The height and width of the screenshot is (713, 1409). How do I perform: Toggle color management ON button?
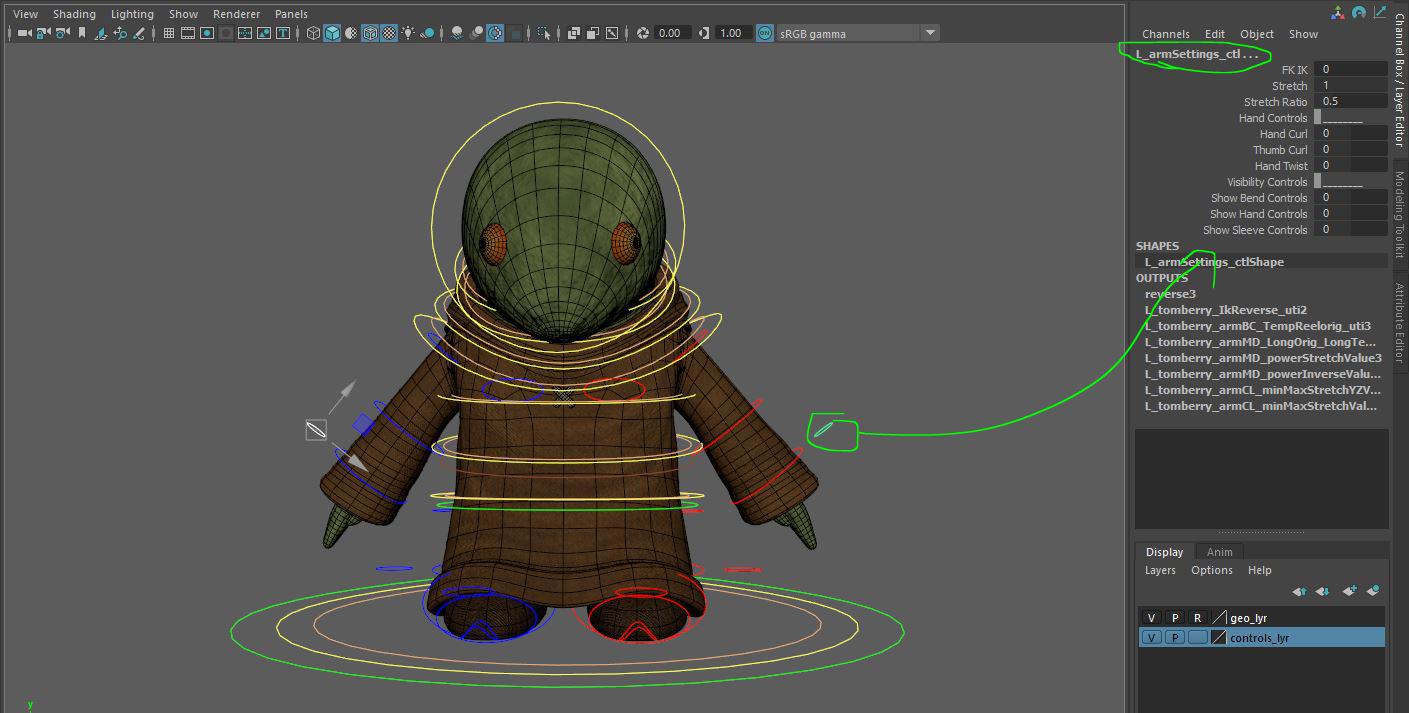point(765,33)
